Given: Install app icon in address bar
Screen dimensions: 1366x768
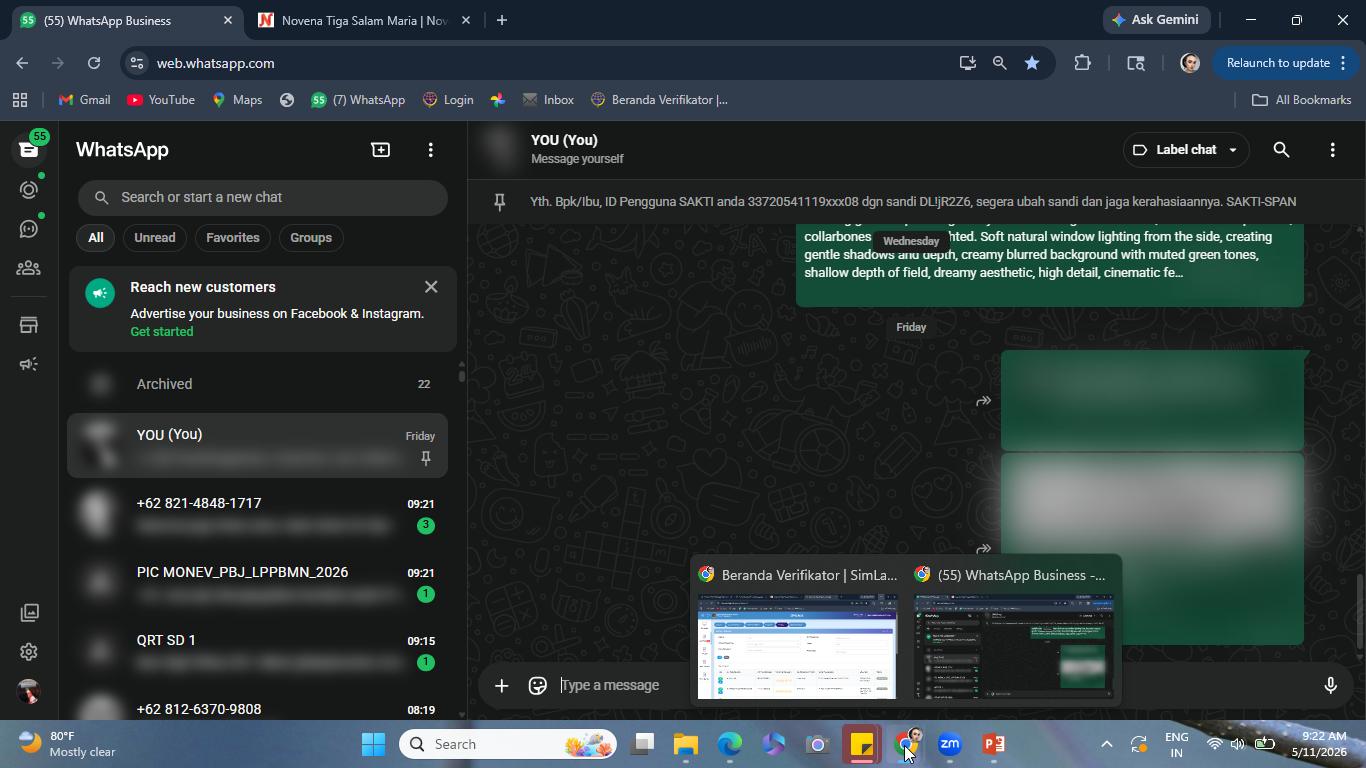Looking at the screenshot, I should point(967,63).
